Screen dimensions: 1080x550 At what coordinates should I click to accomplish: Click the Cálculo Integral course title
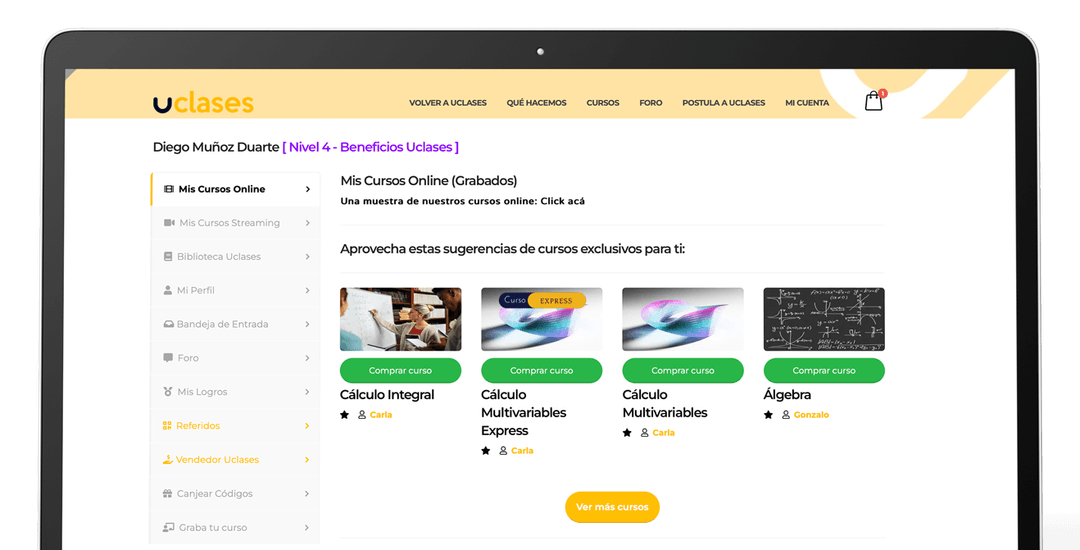point(387,395)
